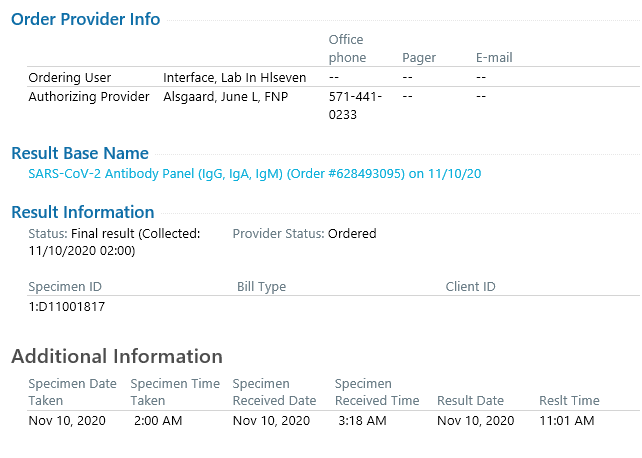Select the Additional Information heading
This screenshot has height=458, width=642.
click(x=117, y=356)
